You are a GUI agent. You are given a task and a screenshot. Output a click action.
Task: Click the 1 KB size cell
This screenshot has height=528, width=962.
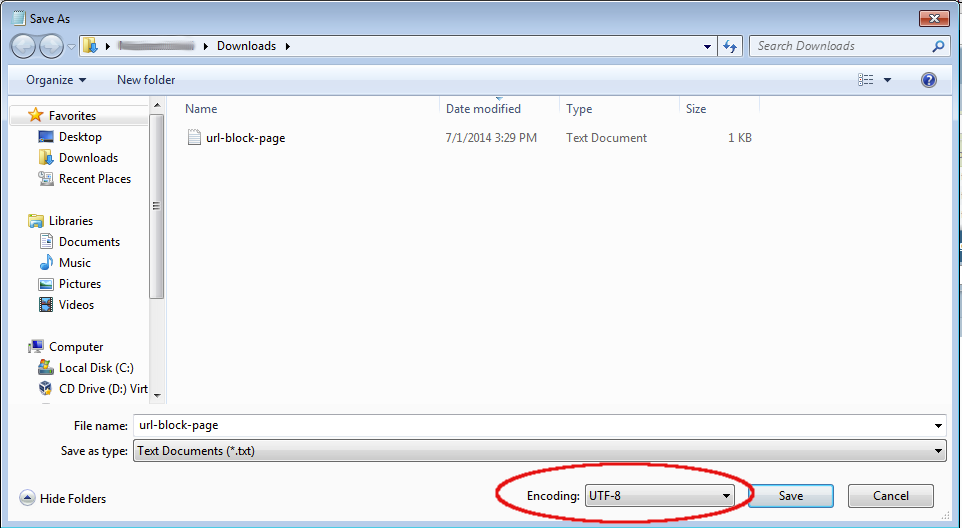(x=739, y=137)
